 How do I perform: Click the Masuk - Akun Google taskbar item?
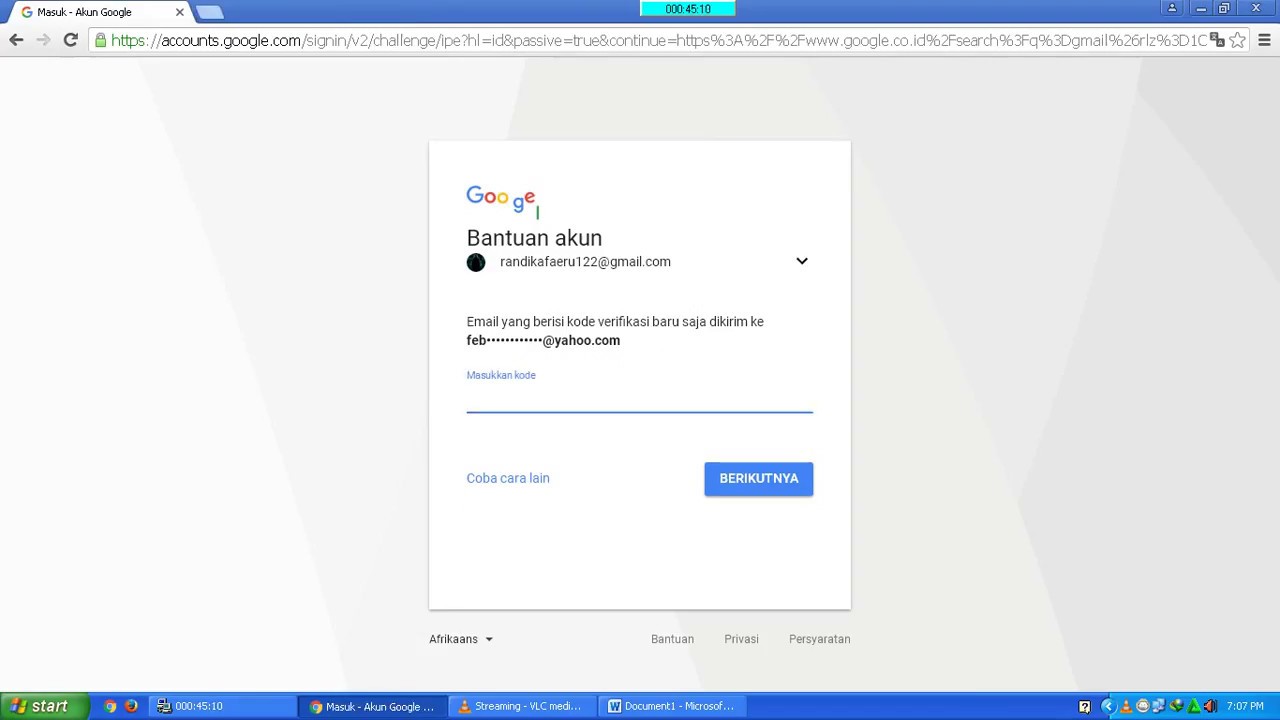tap(372, 706)
